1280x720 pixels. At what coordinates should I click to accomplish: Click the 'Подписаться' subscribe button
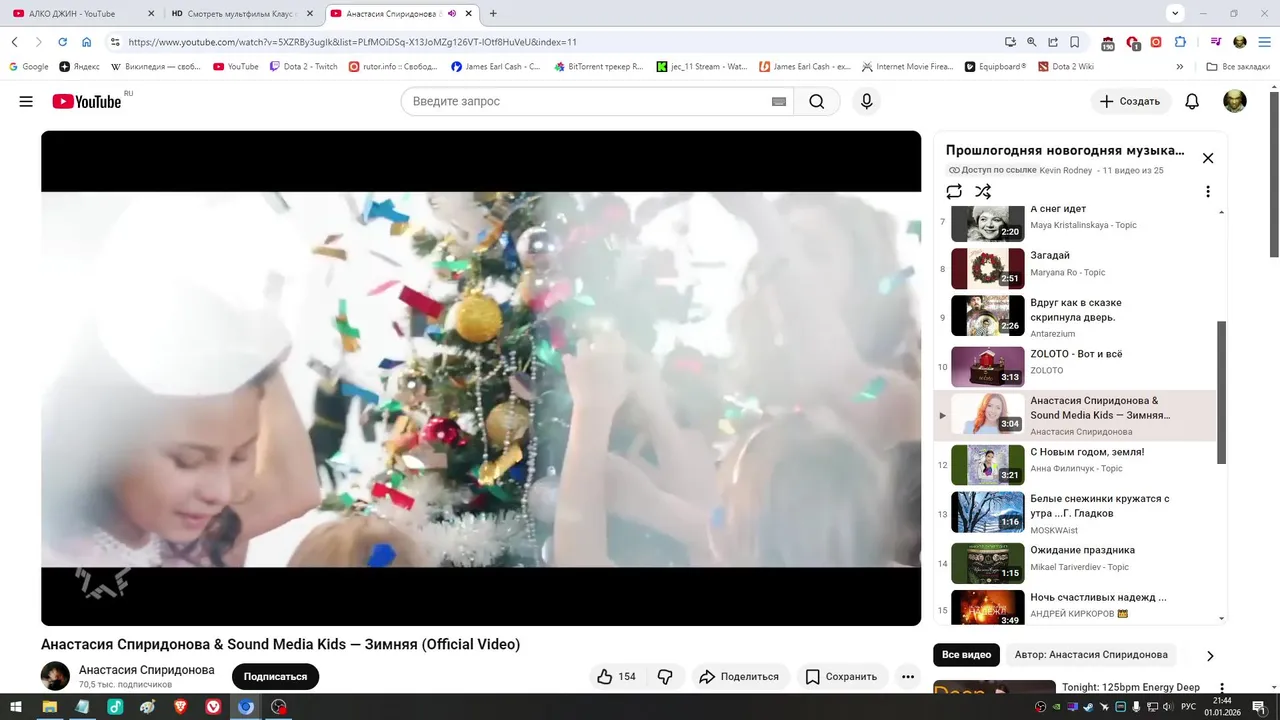pyautogui.click(x=275, y=677)
